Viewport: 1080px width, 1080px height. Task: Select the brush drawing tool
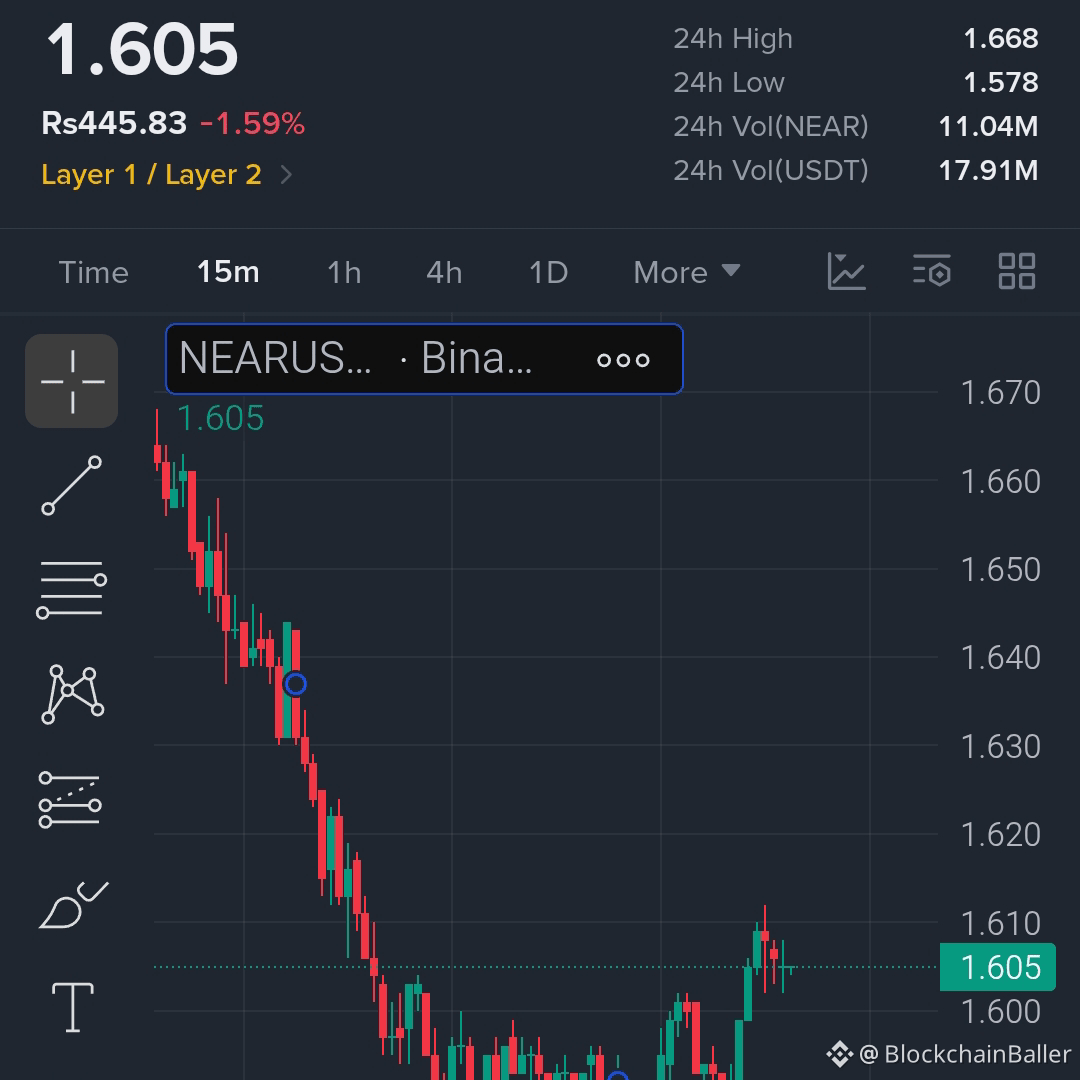pos(73,904)
